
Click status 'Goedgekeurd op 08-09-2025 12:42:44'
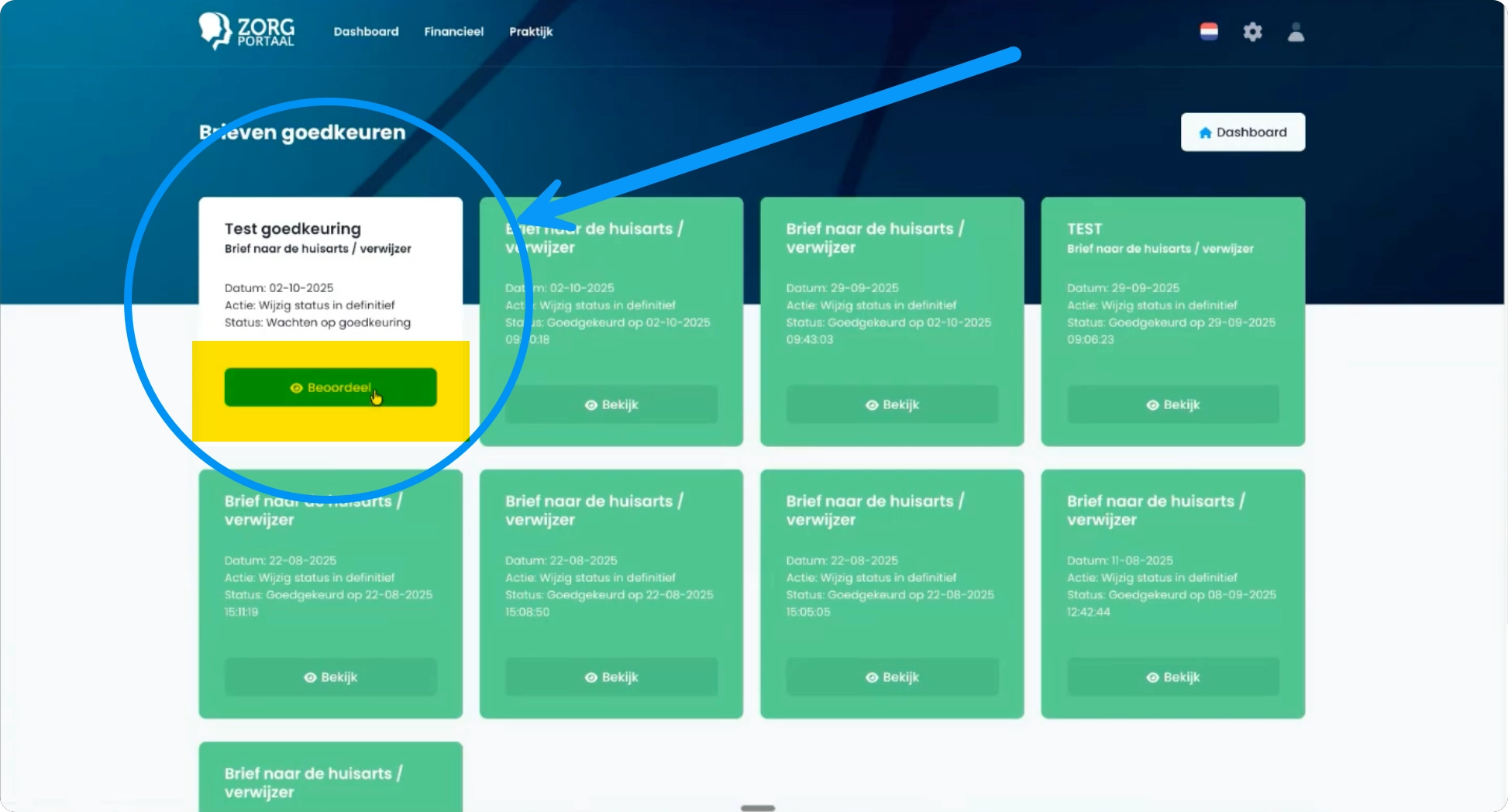pyautogui.click(x=1172, y=603)
